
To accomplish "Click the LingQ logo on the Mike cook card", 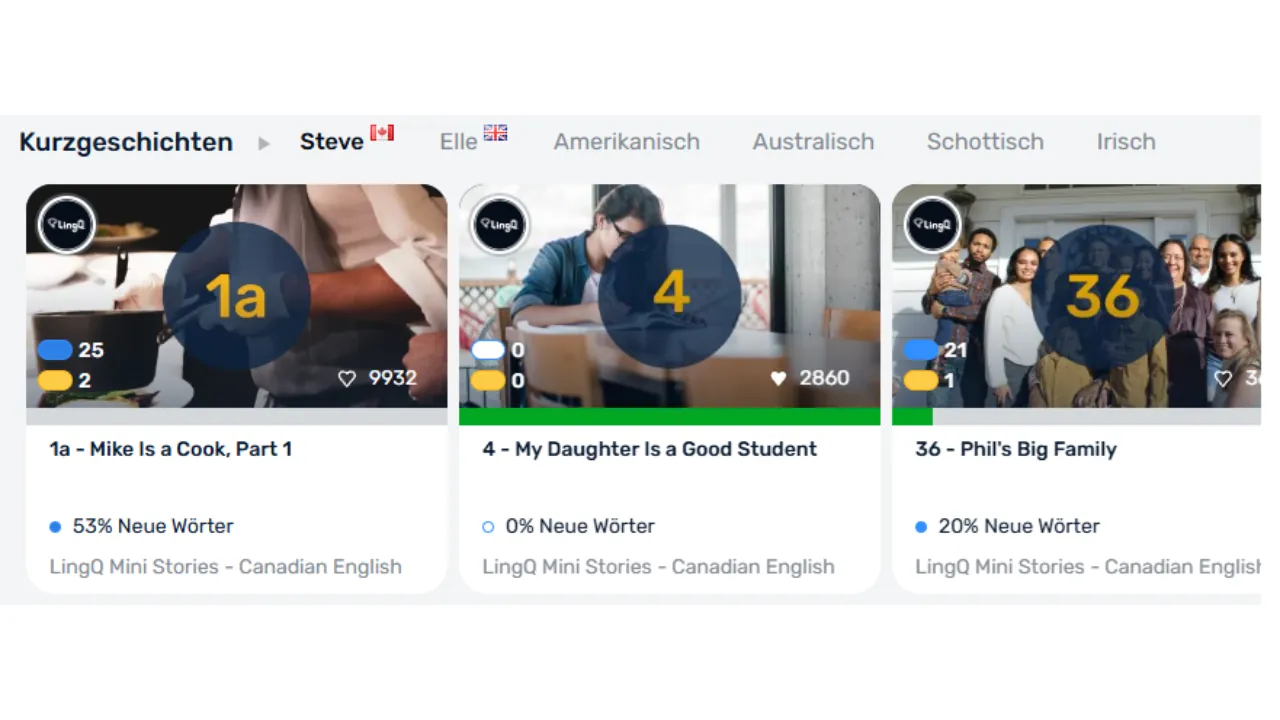I will tap(67, 225).
